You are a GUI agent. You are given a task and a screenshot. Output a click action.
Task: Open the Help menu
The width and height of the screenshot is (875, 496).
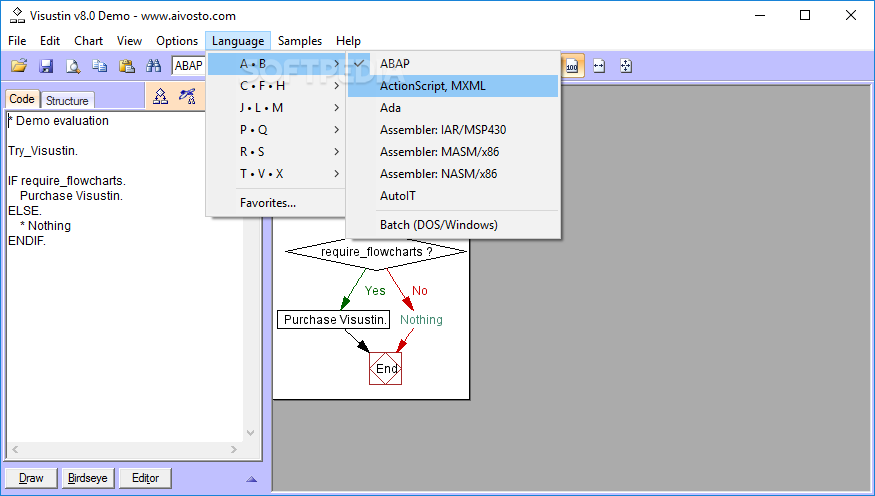[348, 41]
